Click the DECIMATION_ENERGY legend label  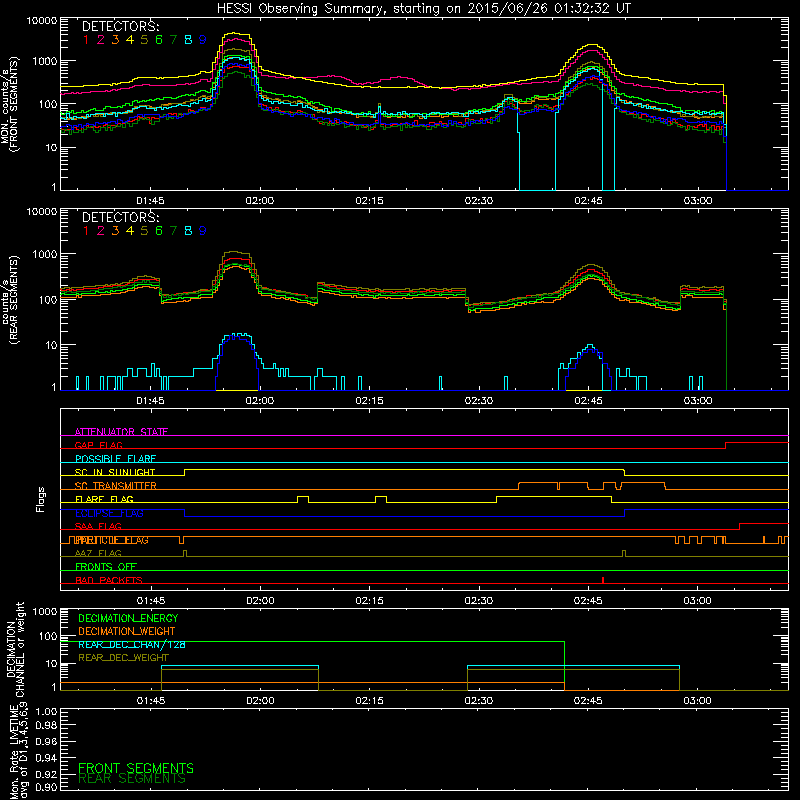128,618
